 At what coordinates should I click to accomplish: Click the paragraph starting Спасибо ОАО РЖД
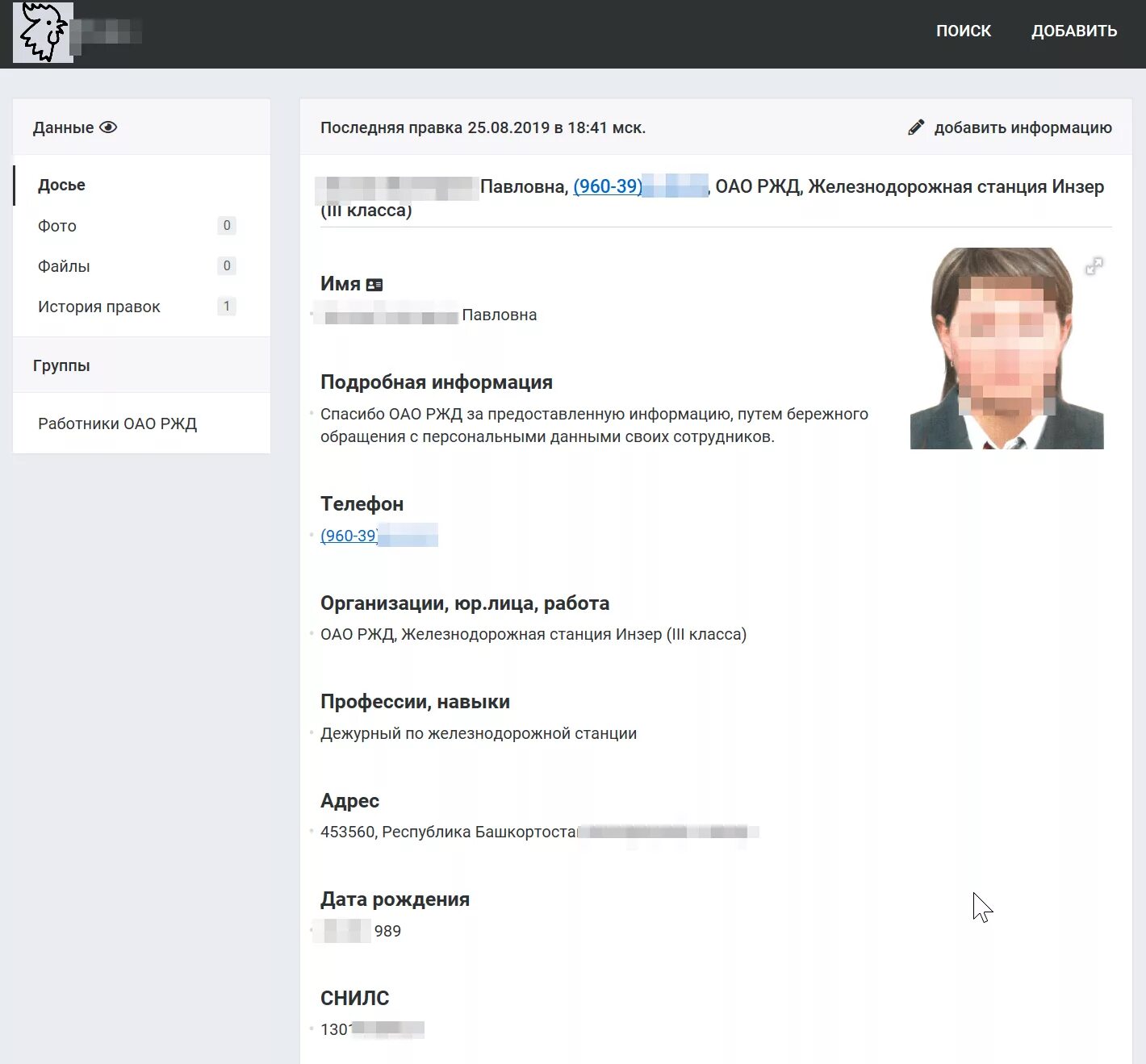[x=594, y=425]
